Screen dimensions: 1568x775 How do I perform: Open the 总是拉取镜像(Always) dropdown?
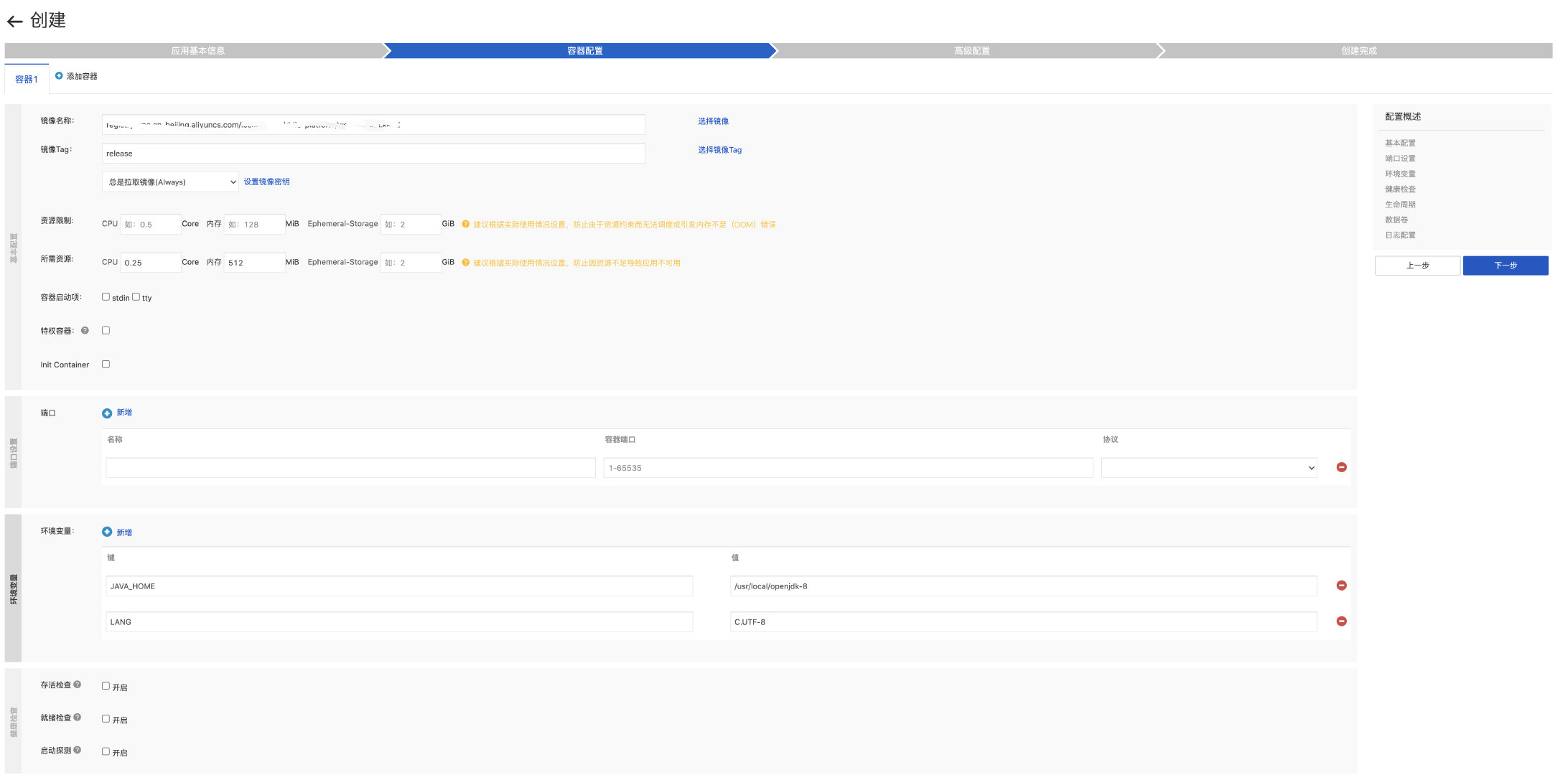[x=170, y=182]
